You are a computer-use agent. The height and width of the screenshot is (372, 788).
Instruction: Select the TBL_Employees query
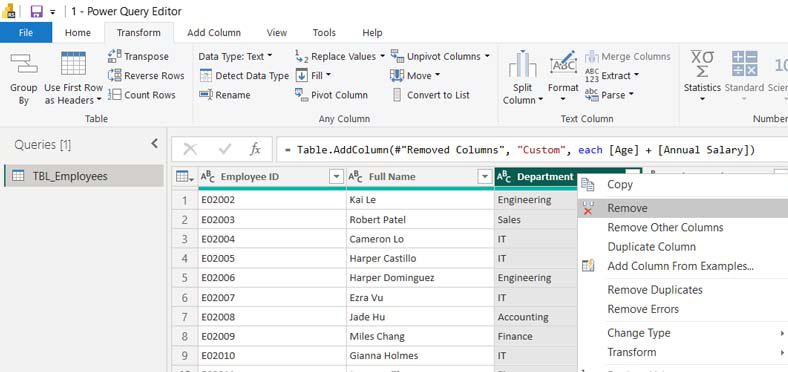point(83,176)
